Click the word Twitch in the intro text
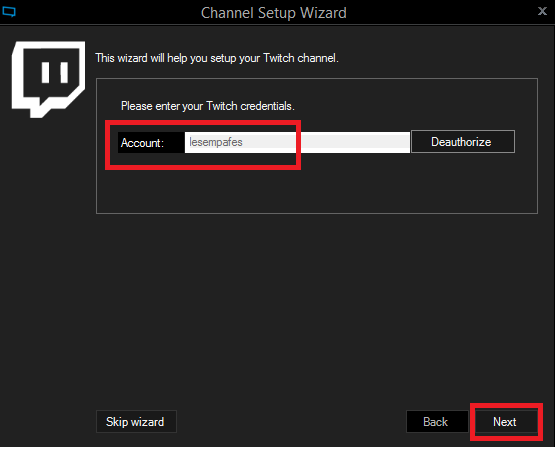 [x=279, y=58]
